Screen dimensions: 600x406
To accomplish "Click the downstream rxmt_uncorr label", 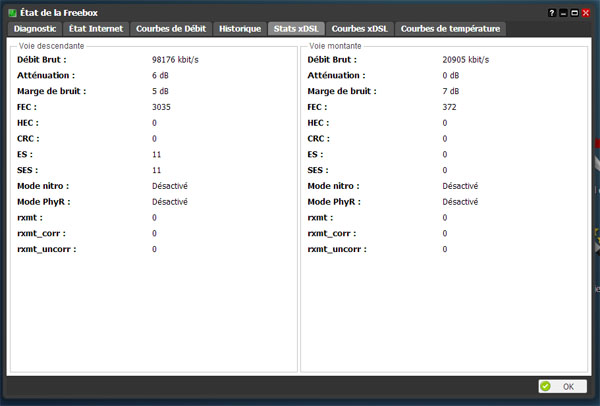I will [x=47, y=249].
